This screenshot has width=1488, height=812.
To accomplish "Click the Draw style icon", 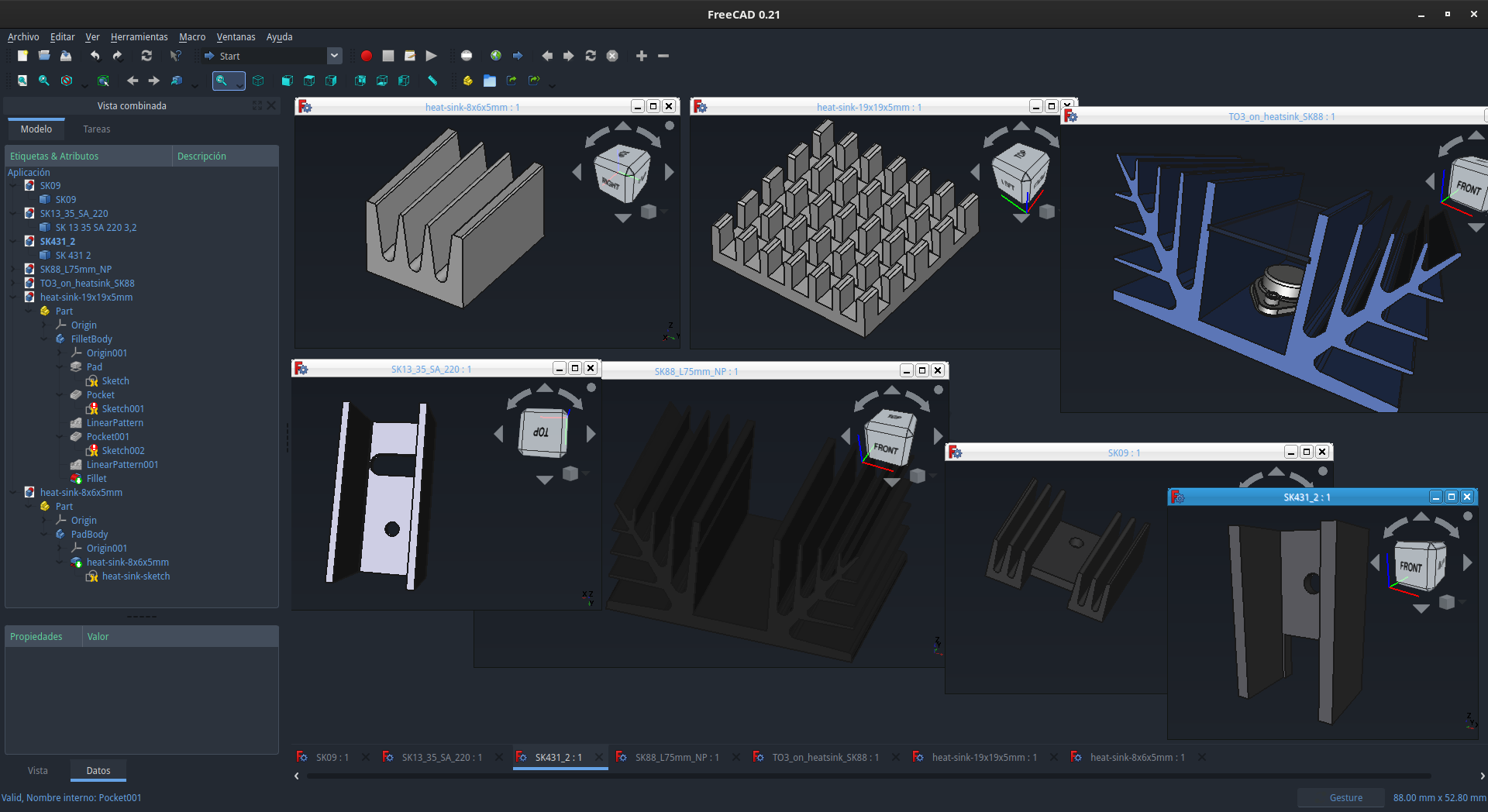I will (67, 81).
